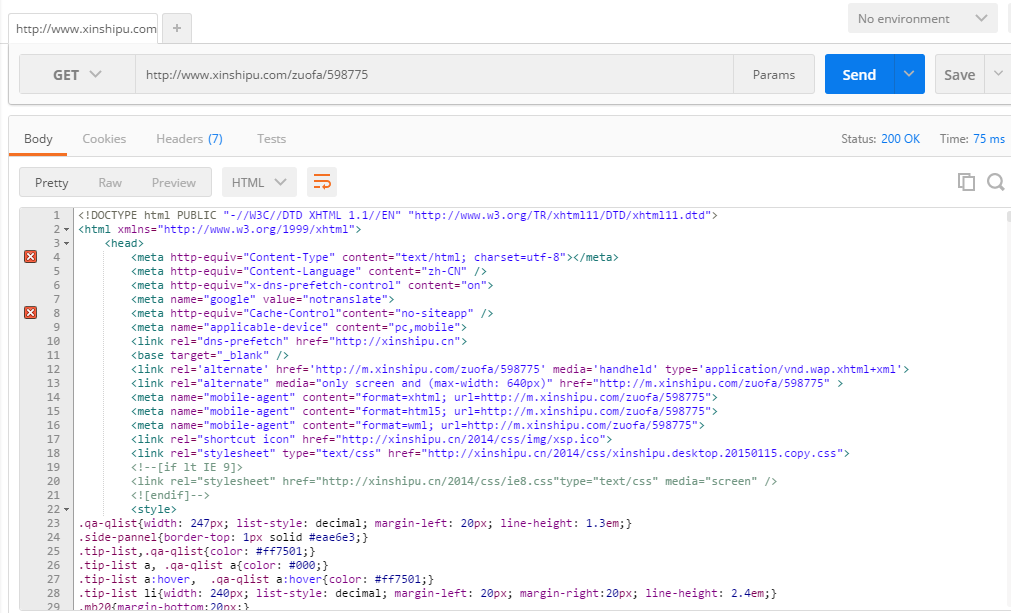The height and width of the screenshot is (613, 1011).
Task: Add a new request tab with plus
Action: (176, 29)
